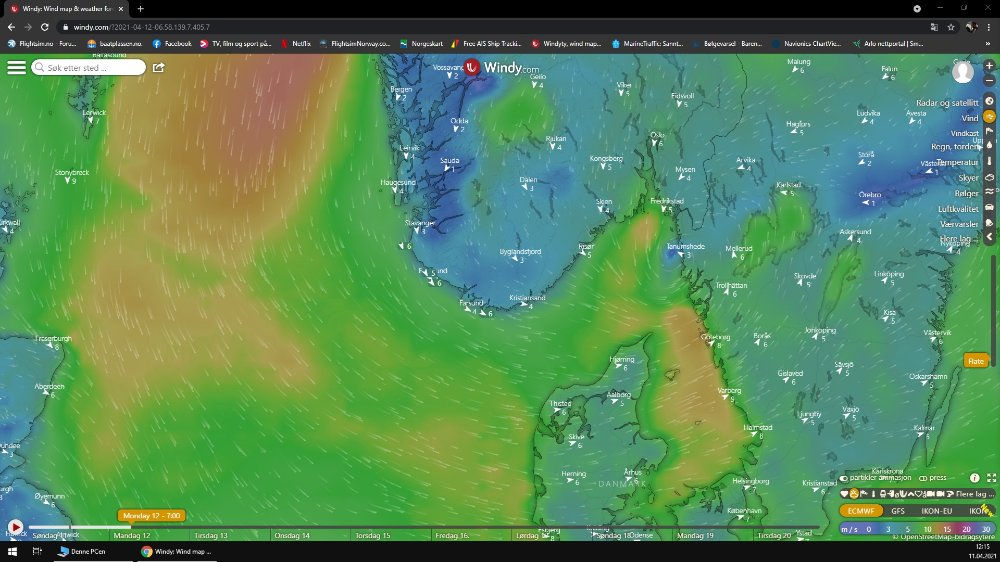Click the windy.com address bar
Viewport: 1000px width, 562px height.
pos(491,27)
